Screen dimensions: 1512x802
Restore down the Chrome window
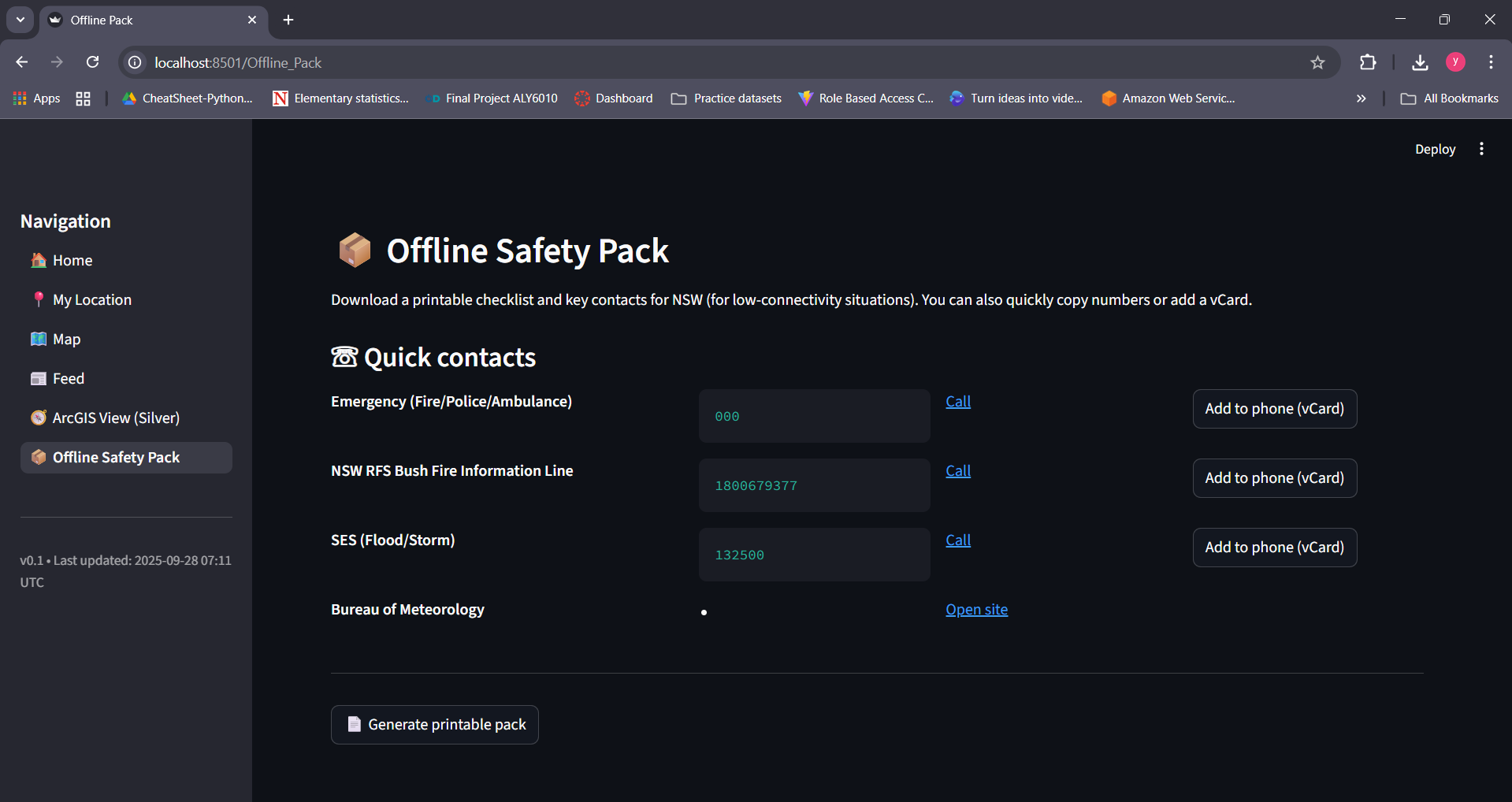tap(1444, 20)
